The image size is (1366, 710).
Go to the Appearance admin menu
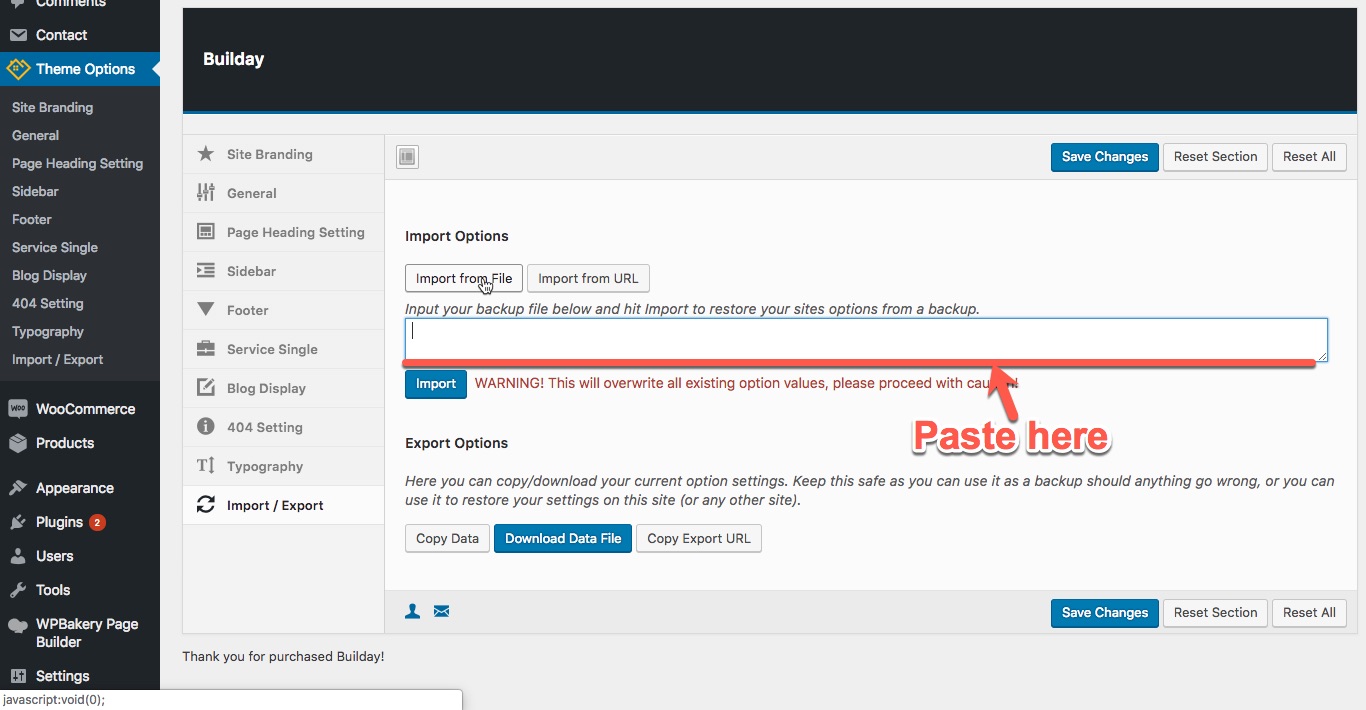point(80,488)
